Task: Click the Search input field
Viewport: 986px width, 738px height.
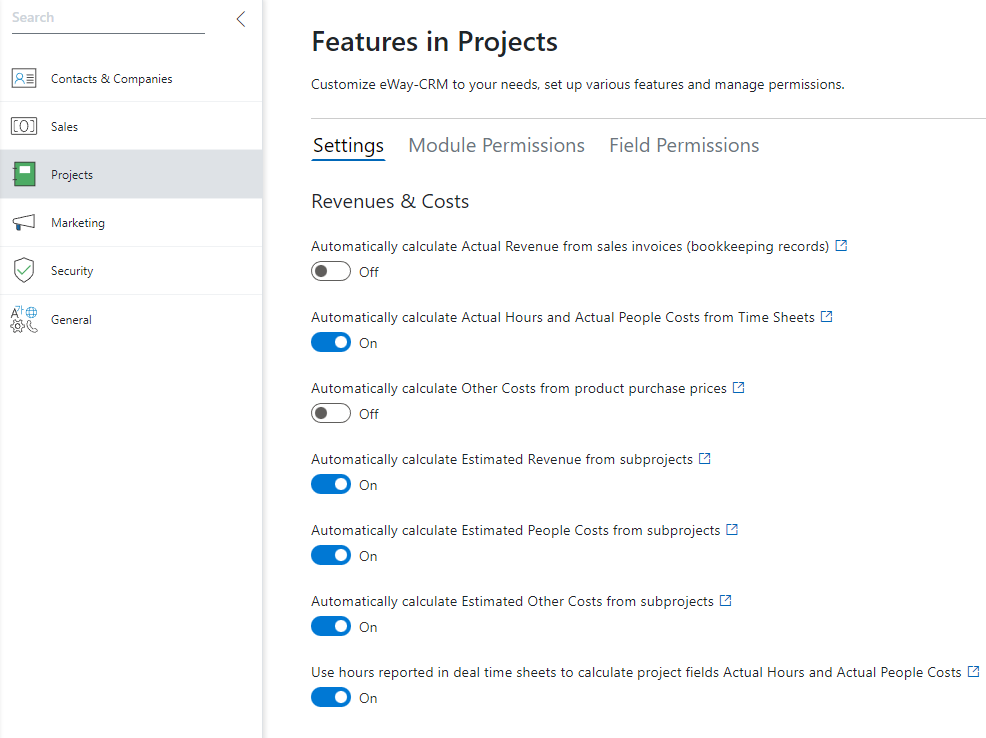Action: point(108,18)
